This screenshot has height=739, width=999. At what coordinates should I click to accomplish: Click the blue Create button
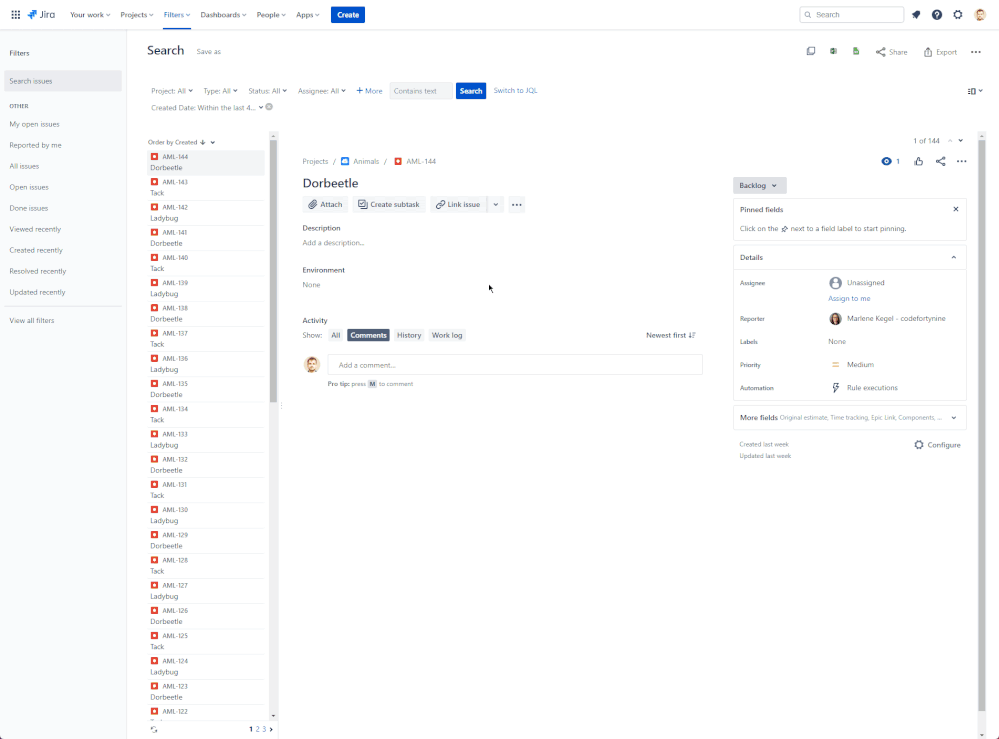[x=348, y=15]
